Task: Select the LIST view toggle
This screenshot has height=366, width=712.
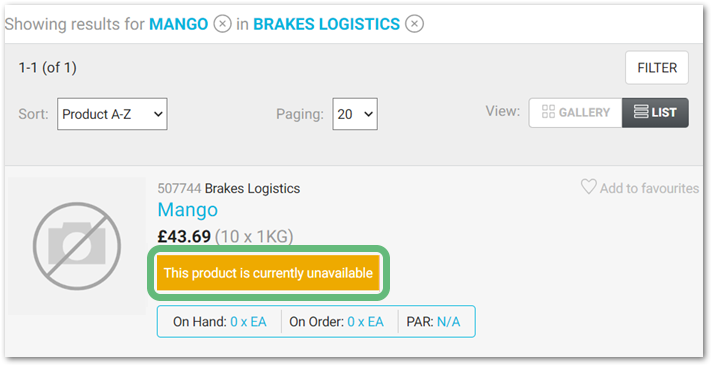Action: [x=655, y=113]
